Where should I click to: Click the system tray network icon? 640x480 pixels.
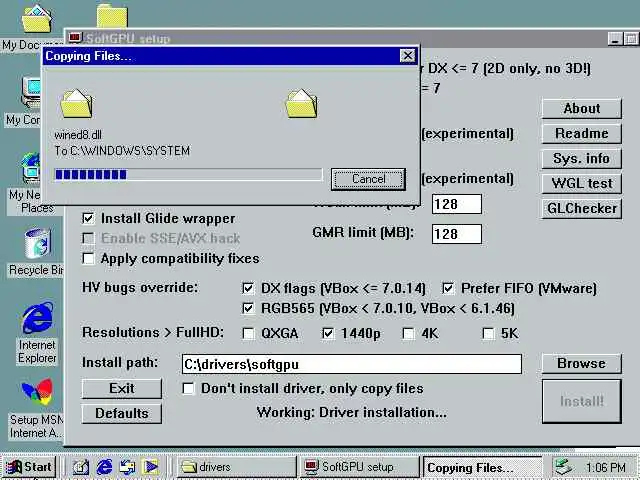coord(565,467)
